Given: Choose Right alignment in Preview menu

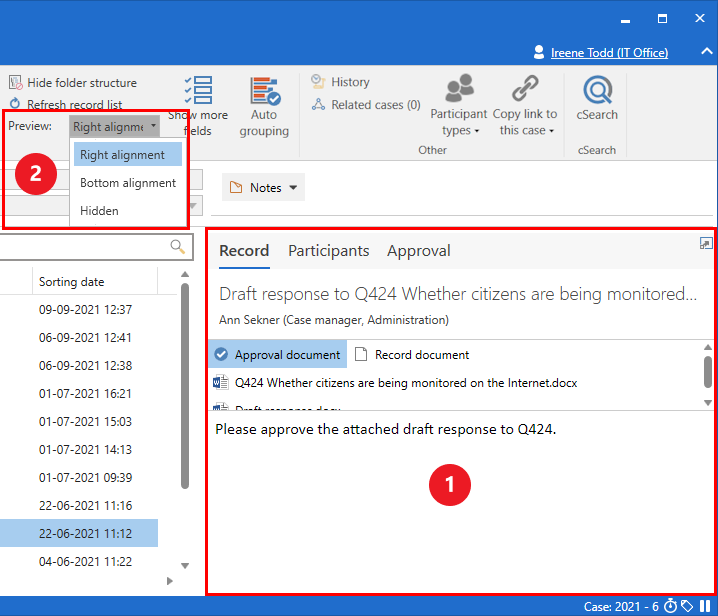Looking at the screenshot, I should tap(128, 155).
